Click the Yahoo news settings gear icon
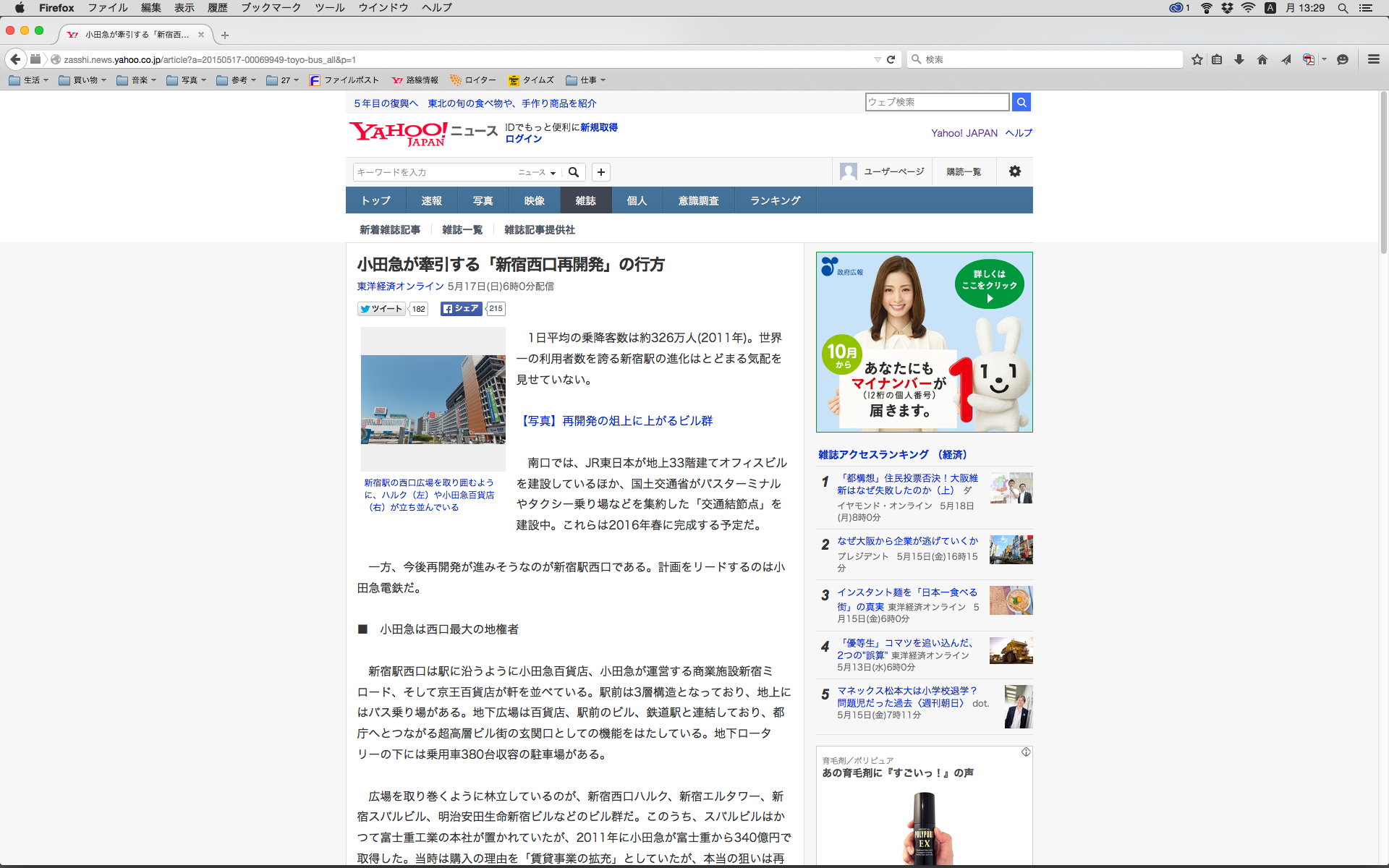Viewport: 1389px width, 868px height. [x=1015, y=171]
